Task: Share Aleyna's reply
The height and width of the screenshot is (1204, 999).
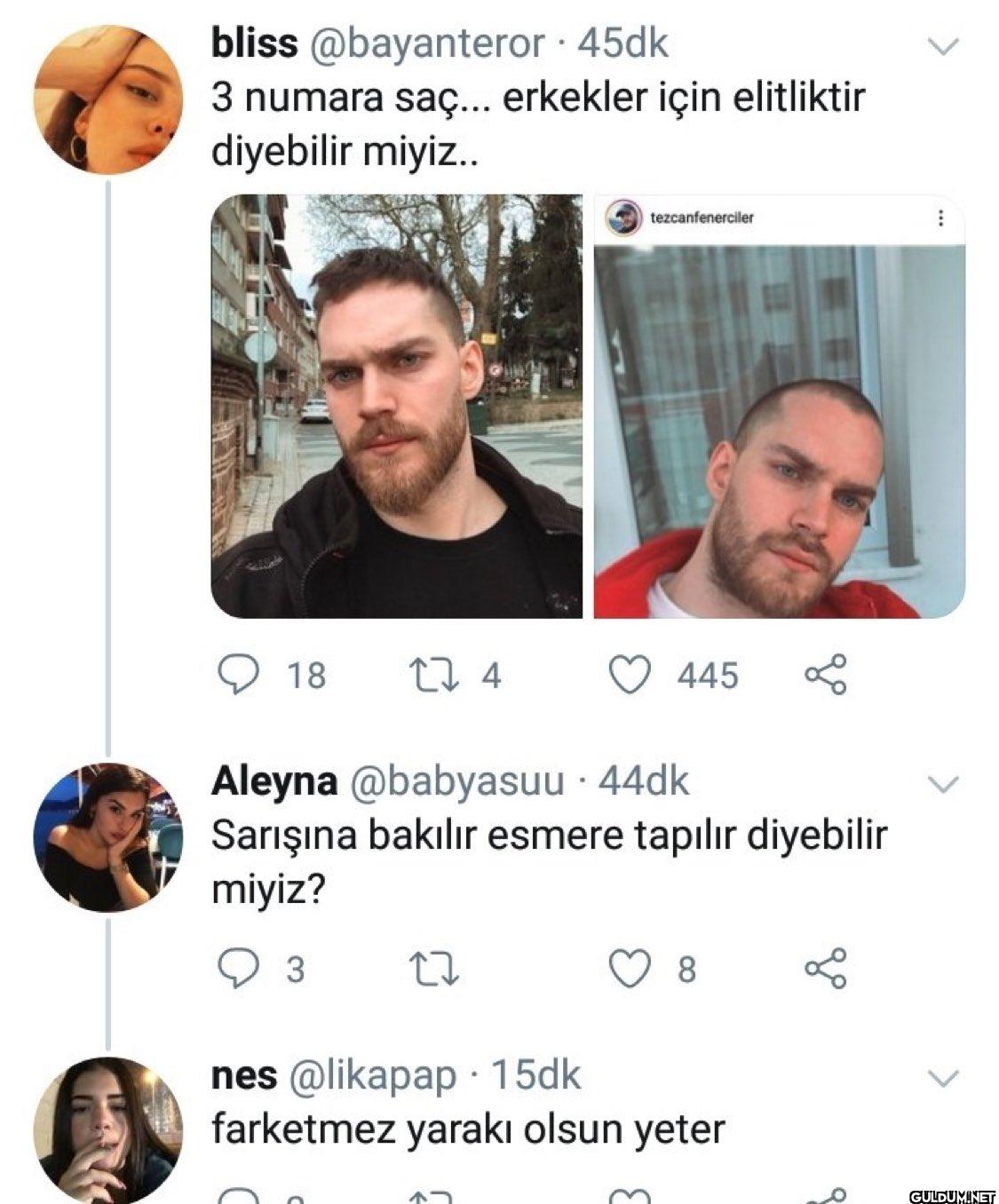Action: [826, 968]
